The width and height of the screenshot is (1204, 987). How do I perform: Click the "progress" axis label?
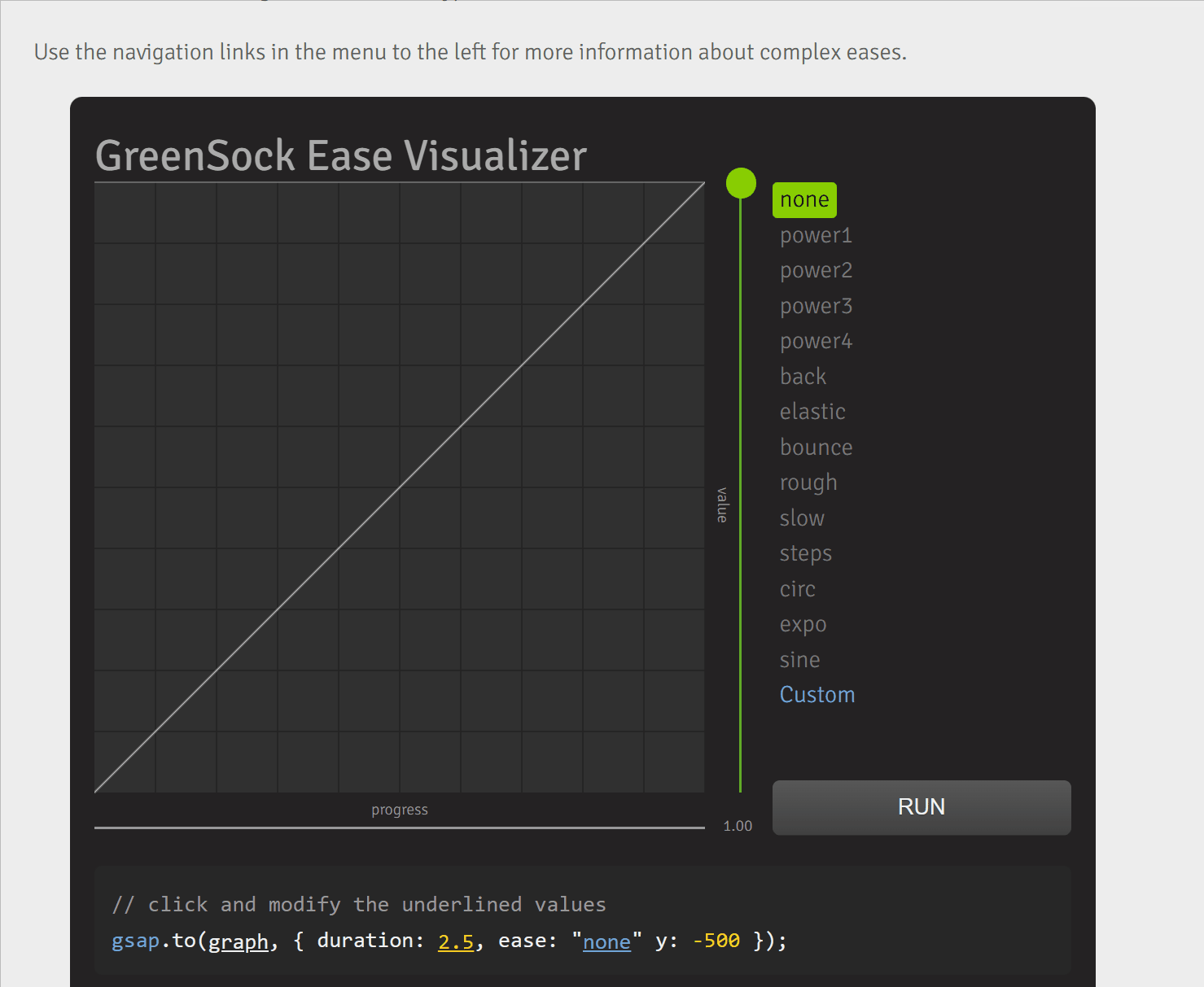pyautogui.click(x=400, y=810)
